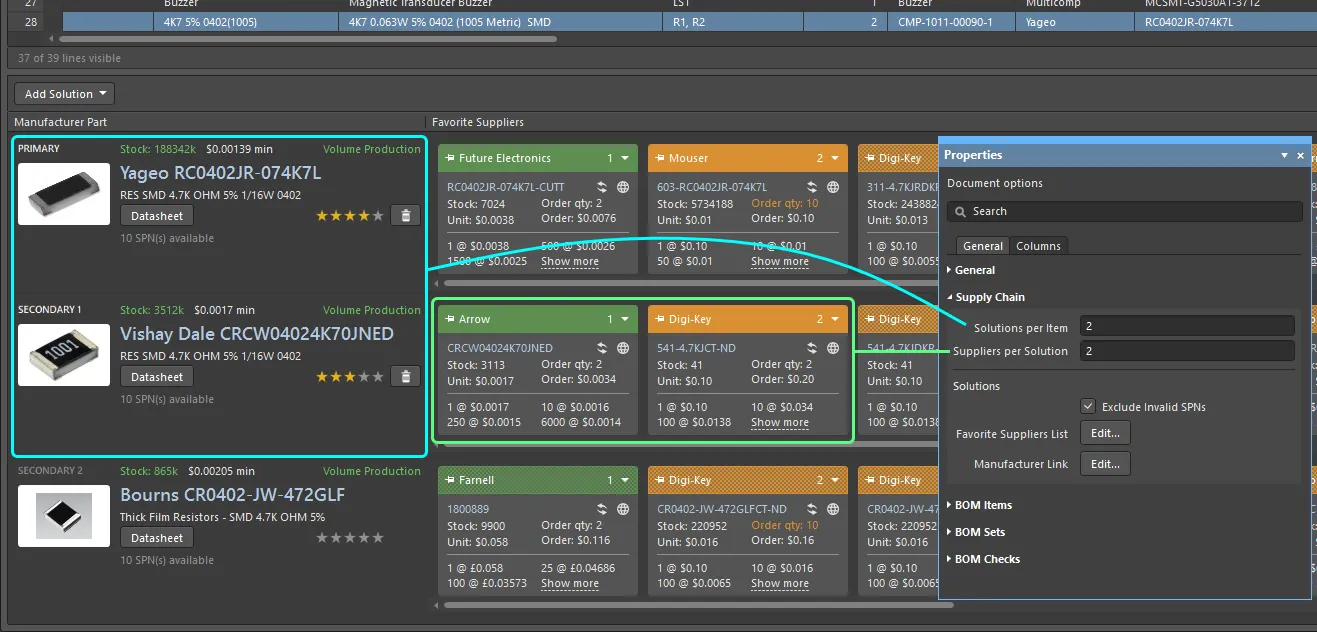The image size is (1317, 632).
Task: Click the Farnell part number '1800889'
Action: point(466,509)
